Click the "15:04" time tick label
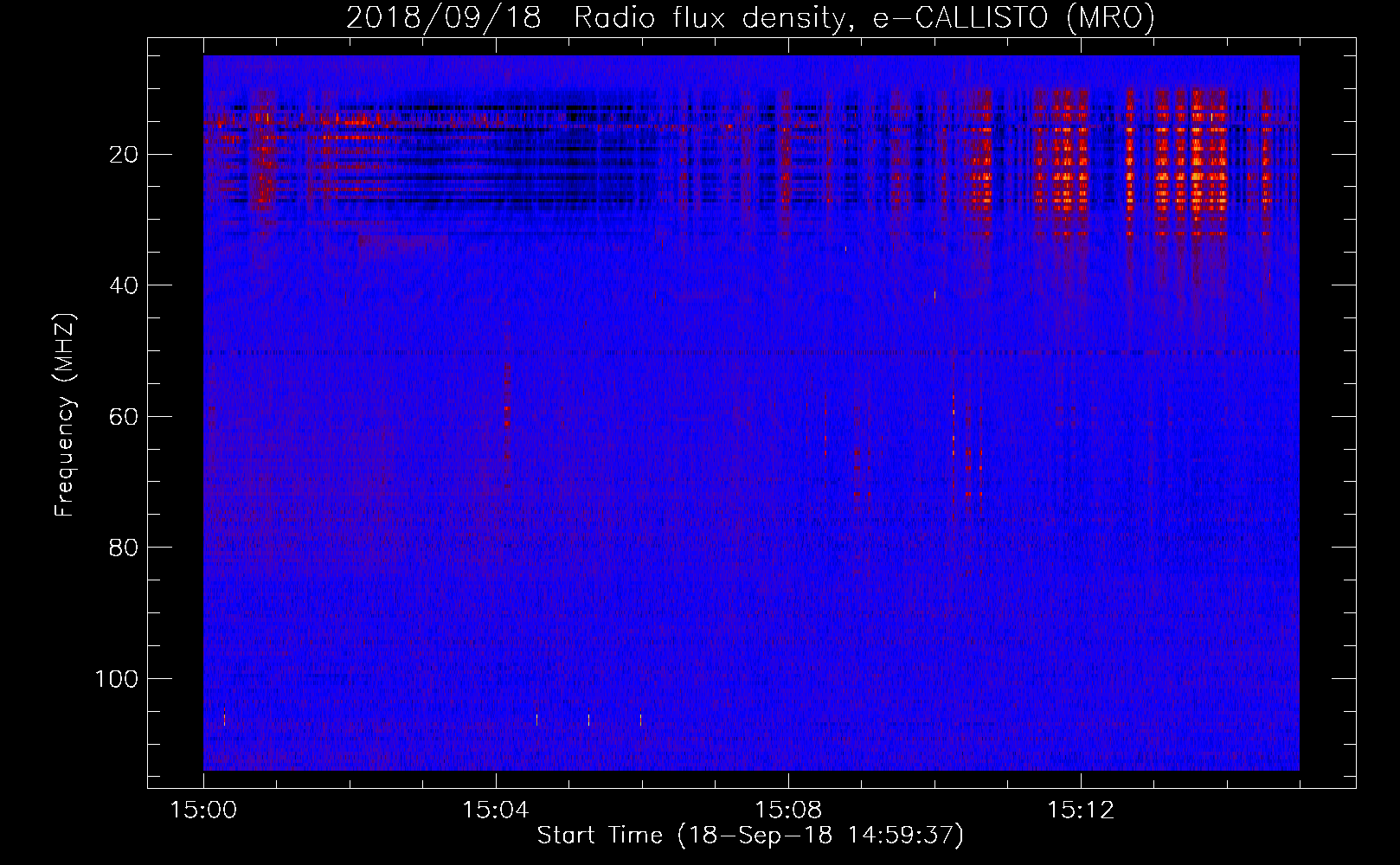This screenshot has height=865, width=1400. [x=495, y=811]
